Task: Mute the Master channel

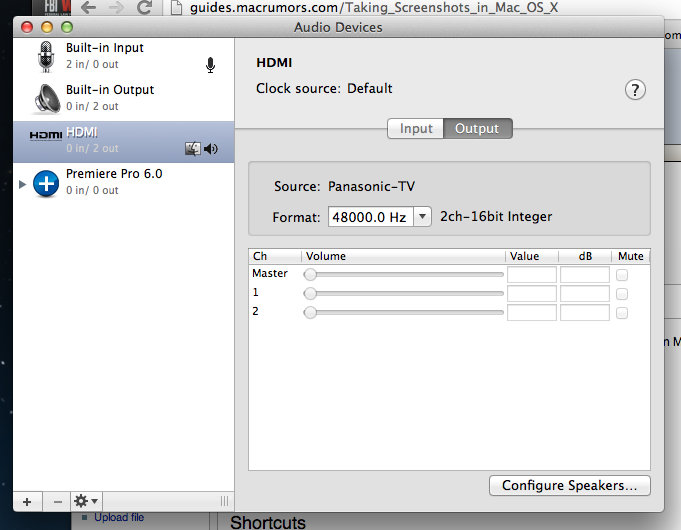Action: click(622, 275)
